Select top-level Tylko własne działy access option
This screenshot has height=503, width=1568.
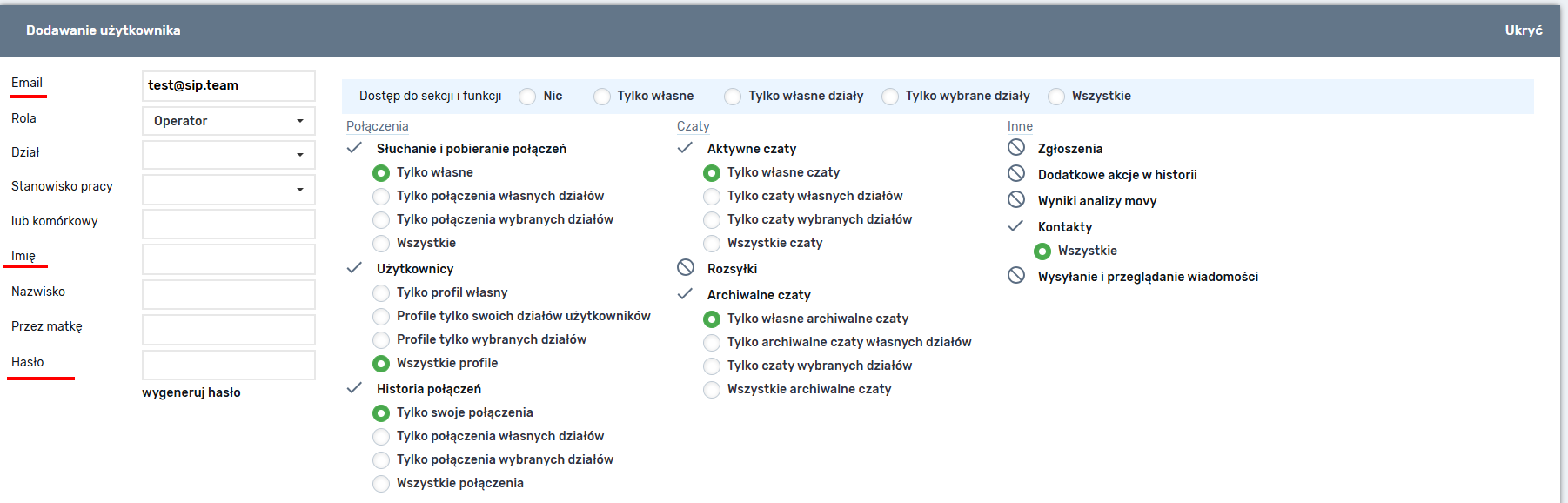click(x=733, y=97)
